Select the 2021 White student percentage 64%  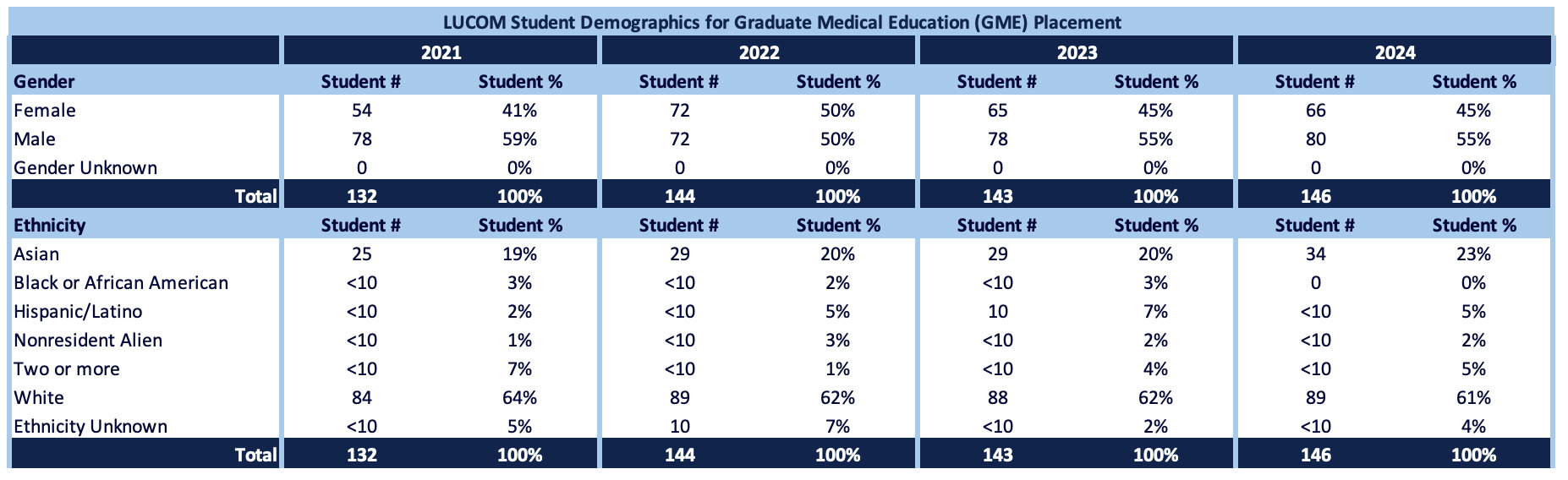519,398
